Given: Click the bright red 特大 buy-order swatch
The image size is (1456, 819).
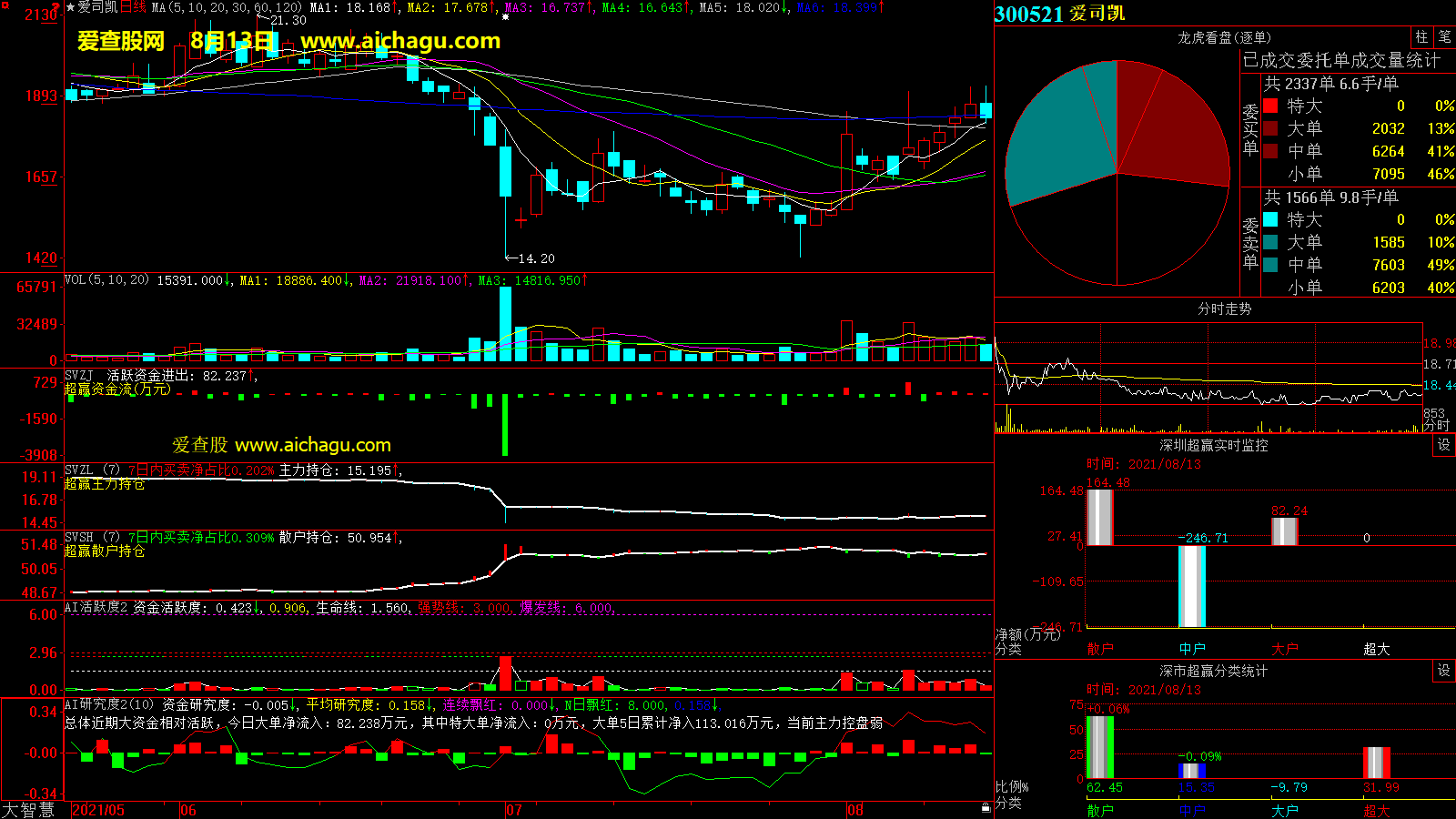Looking at the screenshot, I should point(1270,106).
